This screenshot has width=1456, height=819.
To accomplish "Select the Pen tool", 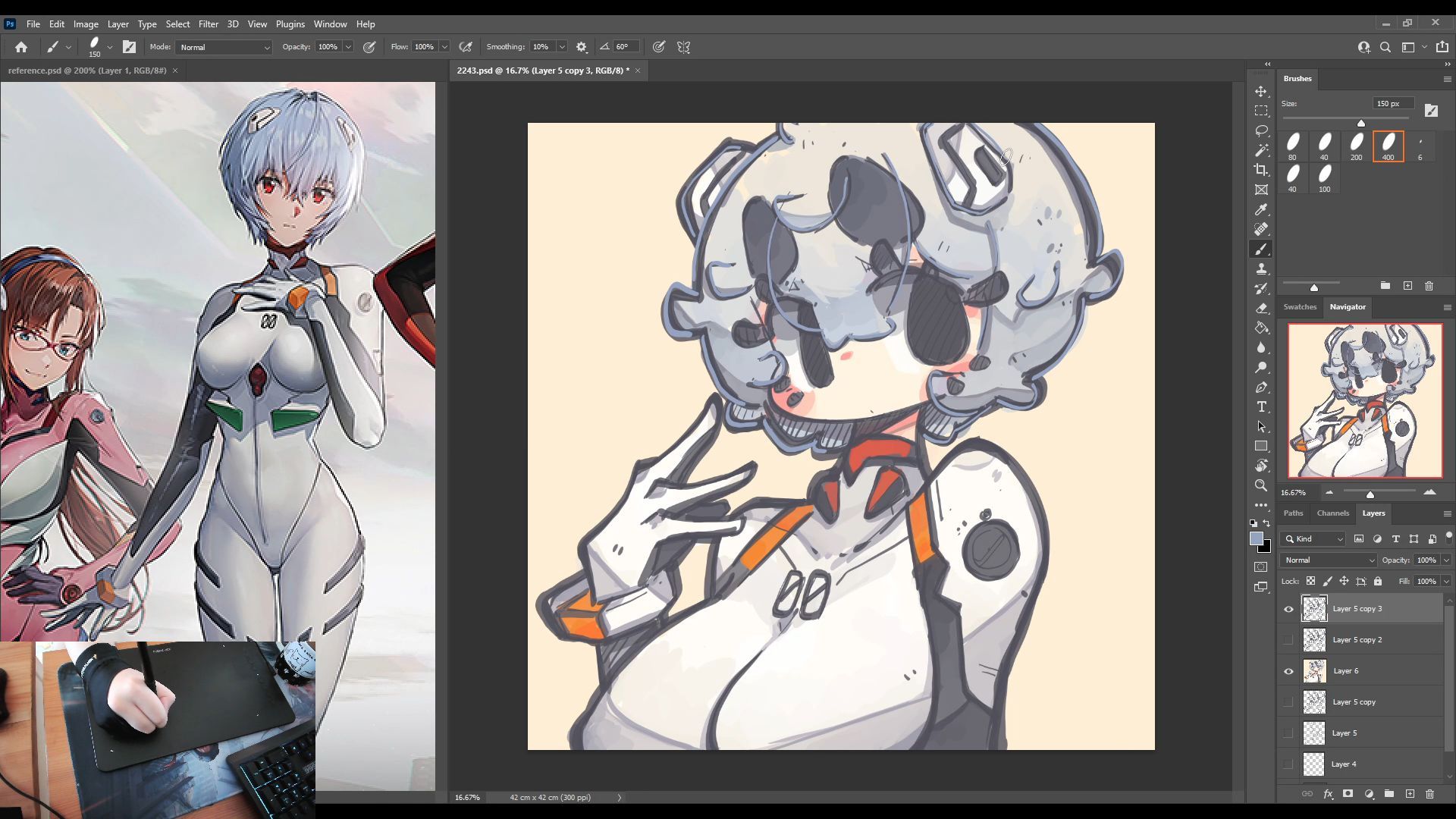I will point(1261,387).
